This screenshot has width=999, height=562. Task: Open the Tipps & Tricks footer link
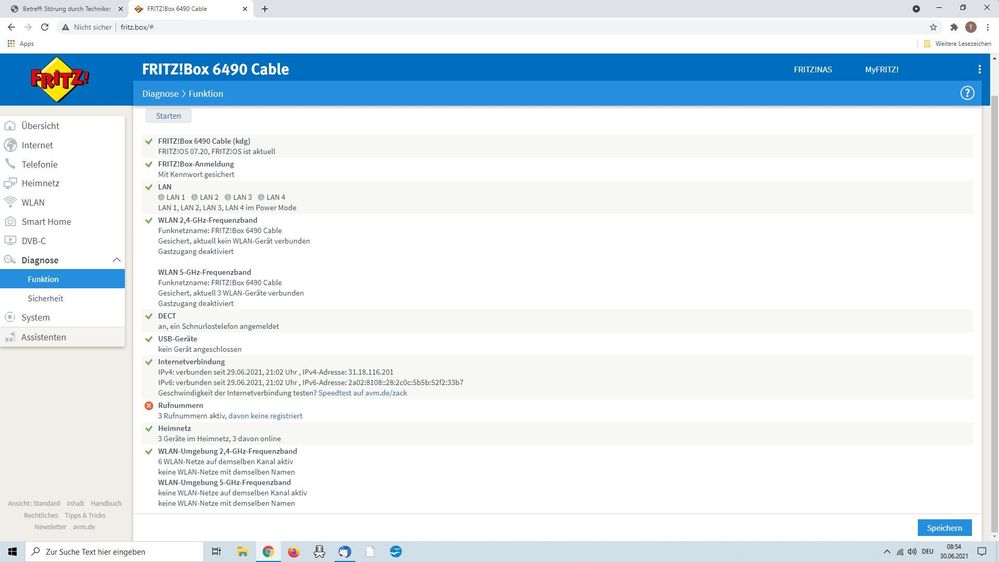[85, 515]
